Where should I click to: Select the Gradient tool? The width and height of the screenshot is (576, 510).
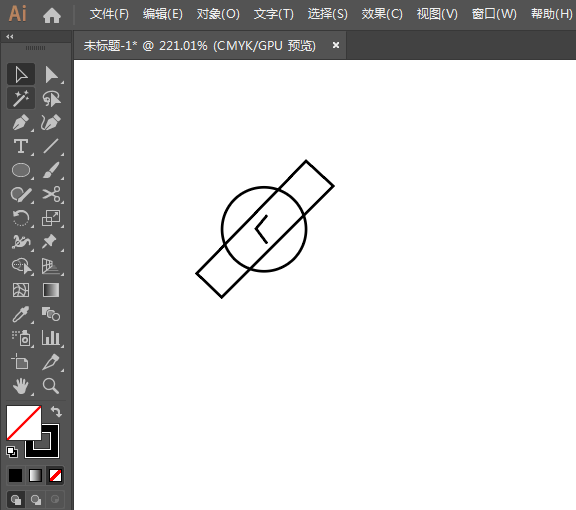click(x=51, y=290)
